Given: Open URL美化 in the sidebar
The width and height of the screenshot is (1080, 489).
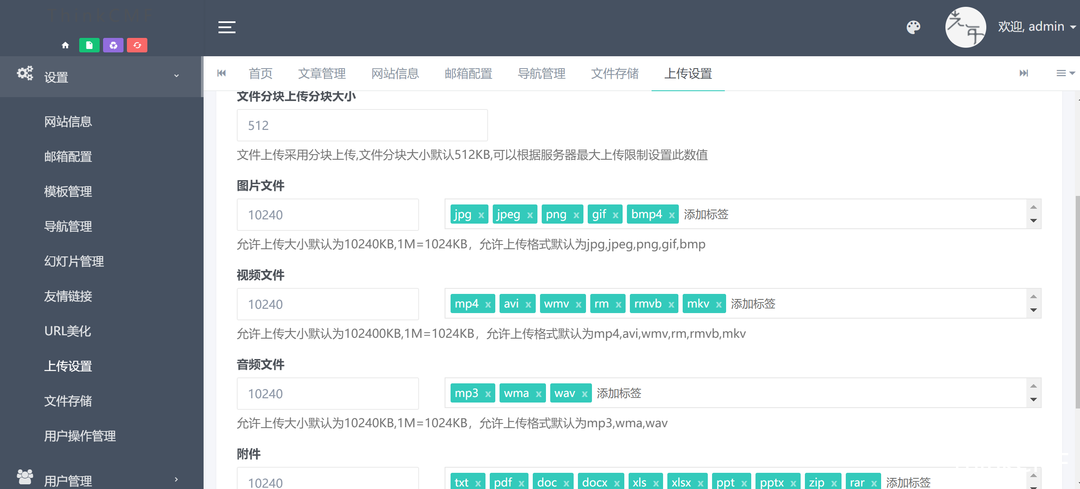Looking at the screenshot, I should (68, 331).
